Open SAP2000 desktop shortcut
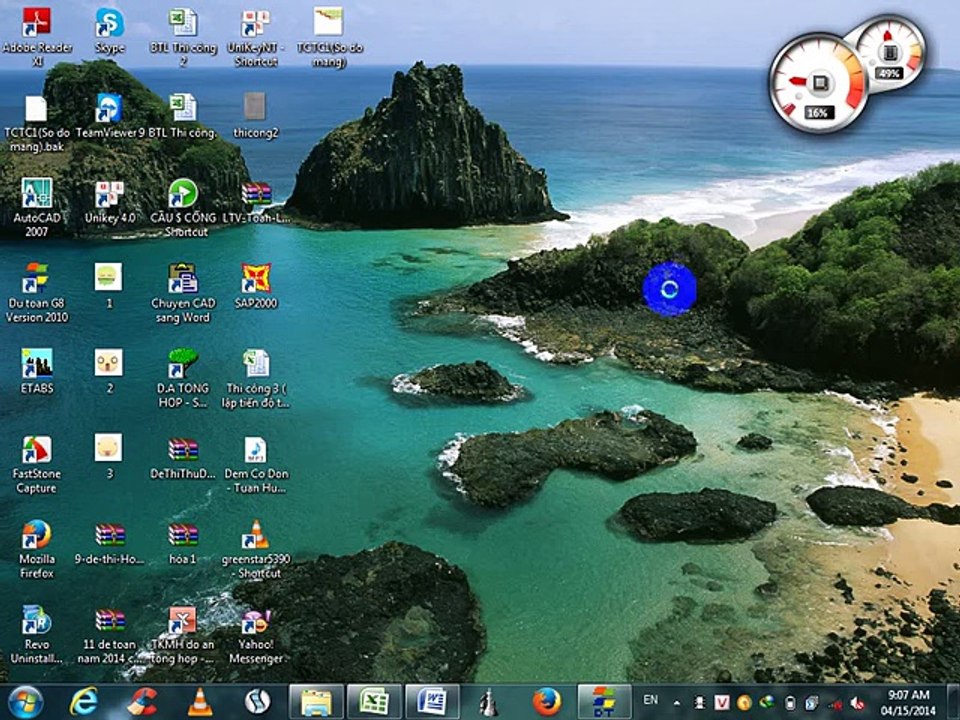960x720 pixels. (256, 278)
